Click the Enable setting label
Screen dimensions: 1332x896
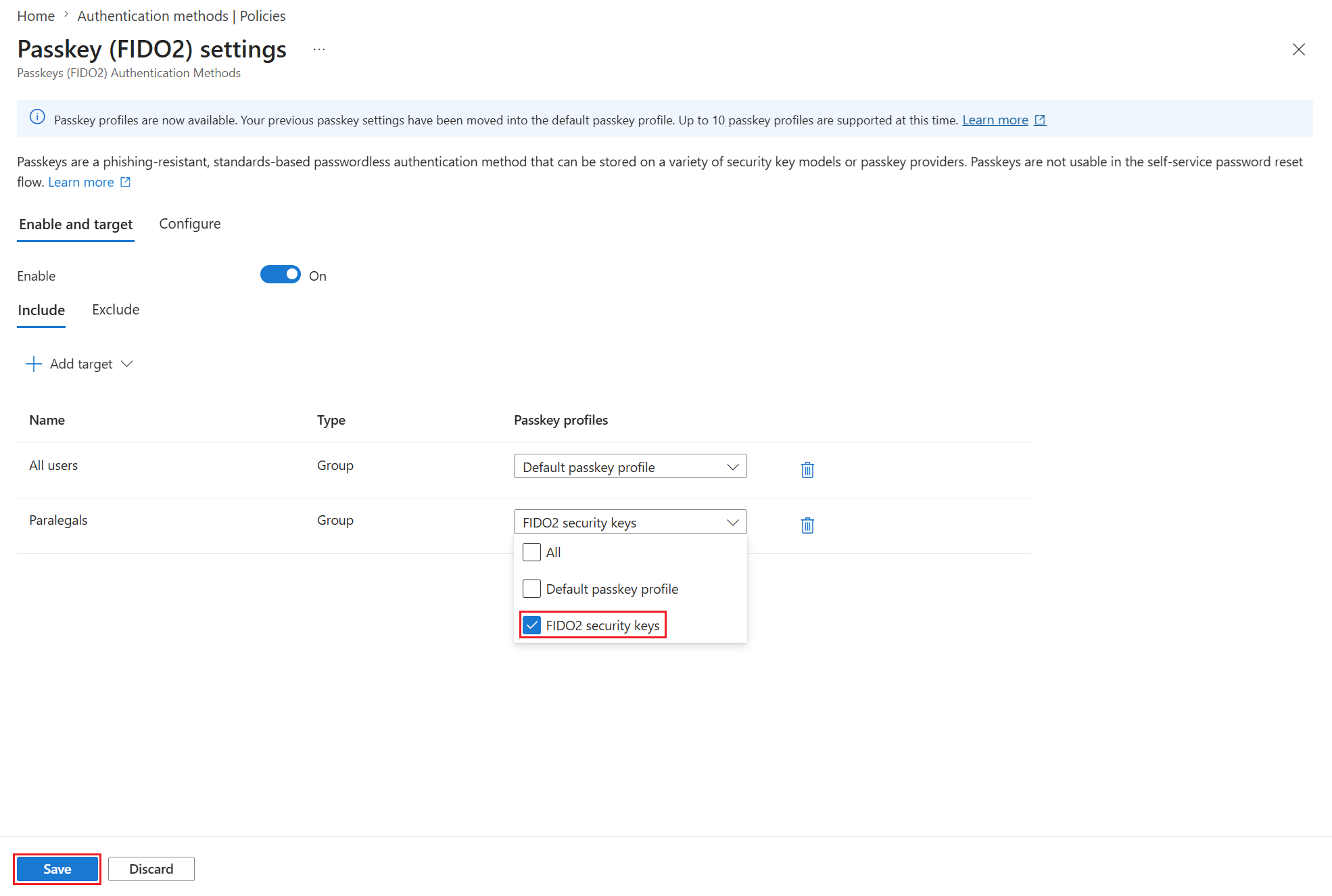click(37, 276)
